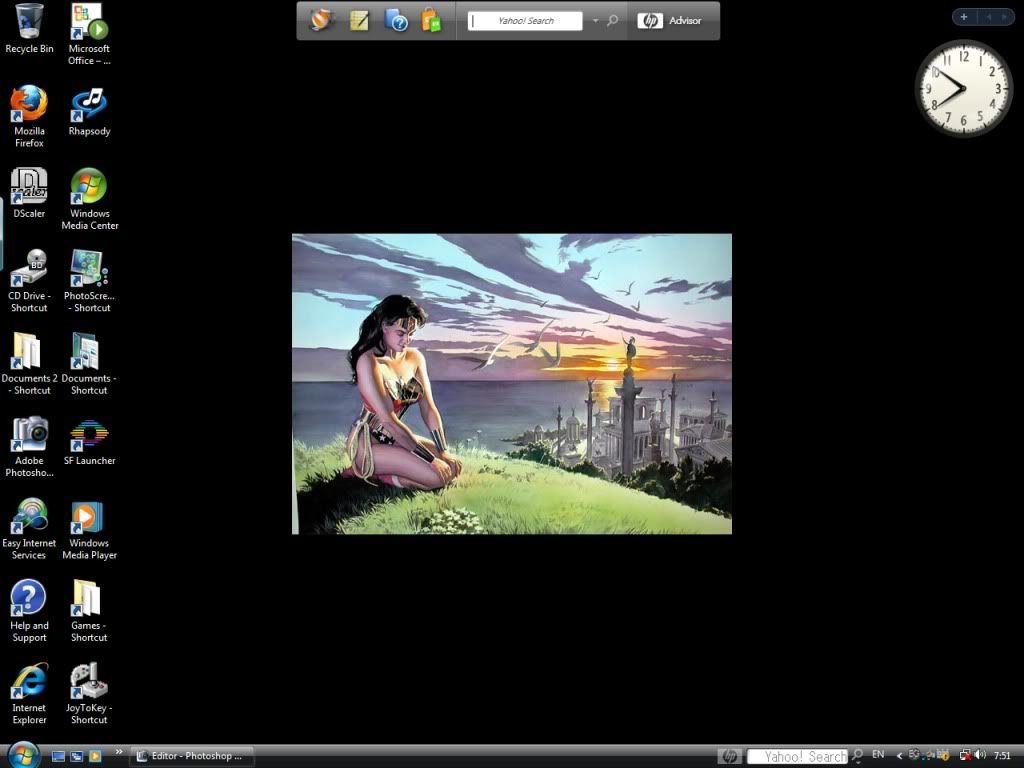The height and width of the screenshot is (768, 1024).
Task: Select the Windows Media Player desktop icon
Action: [89, 529]
